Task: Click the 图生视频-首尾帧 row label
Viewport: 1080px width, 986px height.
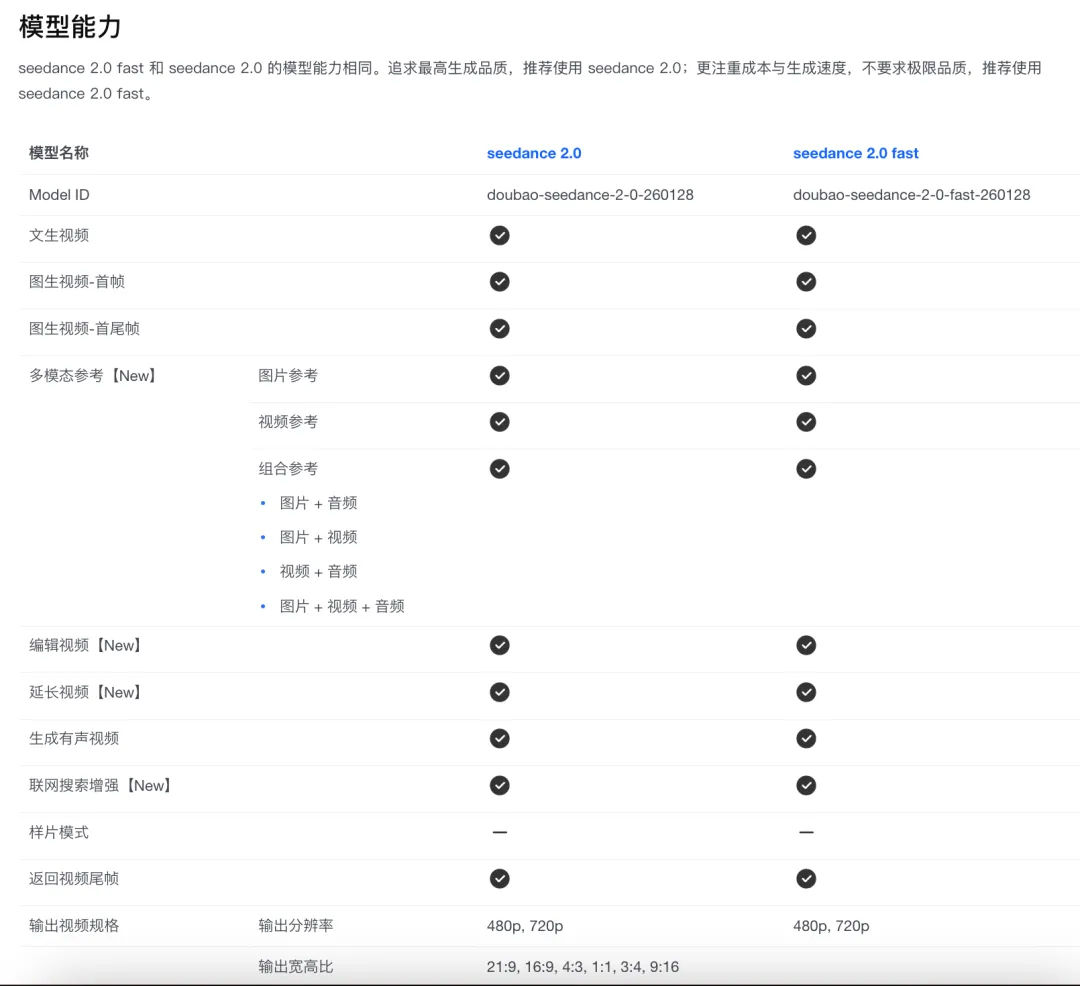Action: point(84,328)
